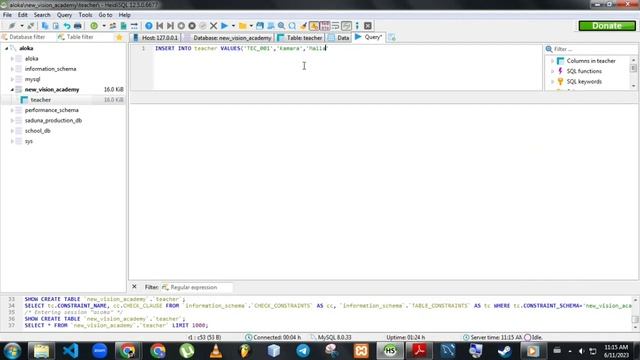Close the filter panel with X
Screen dimensions: 640x360
134,287
